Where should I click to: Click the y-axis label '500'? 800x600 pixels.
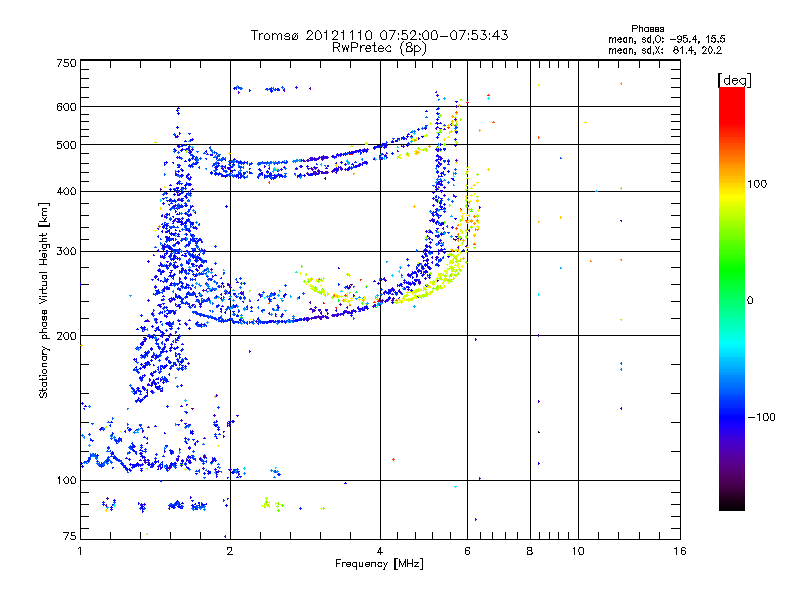point(66,145)
